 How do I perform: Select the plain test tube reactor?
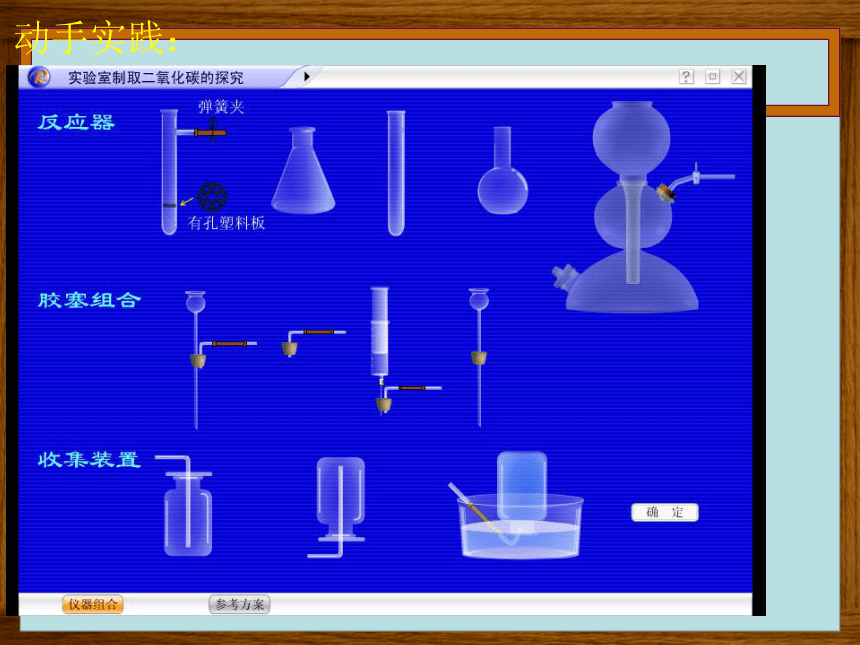(x=396, y=173)
